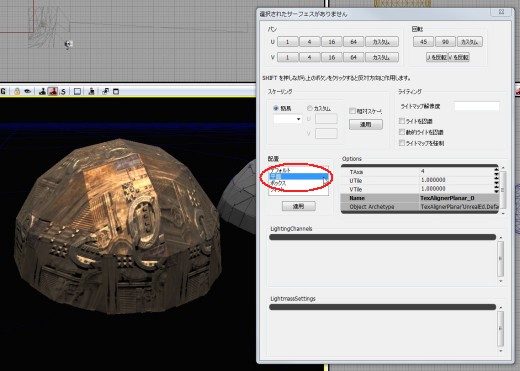Click the lightmap resolution input field
Viewport: 520px width, 371px height.
click(x=477, y=106)
